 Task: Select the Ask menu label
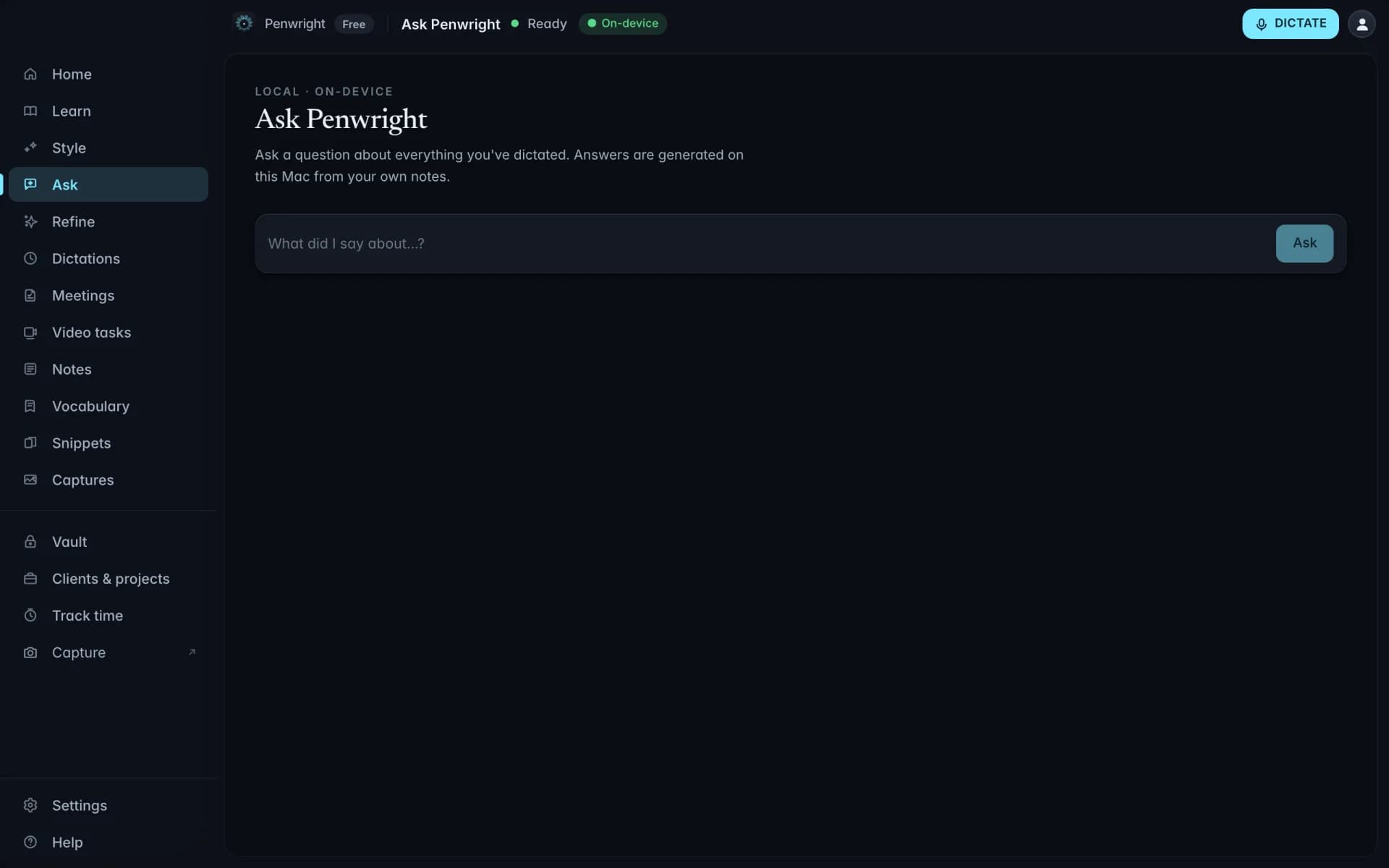(65, 184)
